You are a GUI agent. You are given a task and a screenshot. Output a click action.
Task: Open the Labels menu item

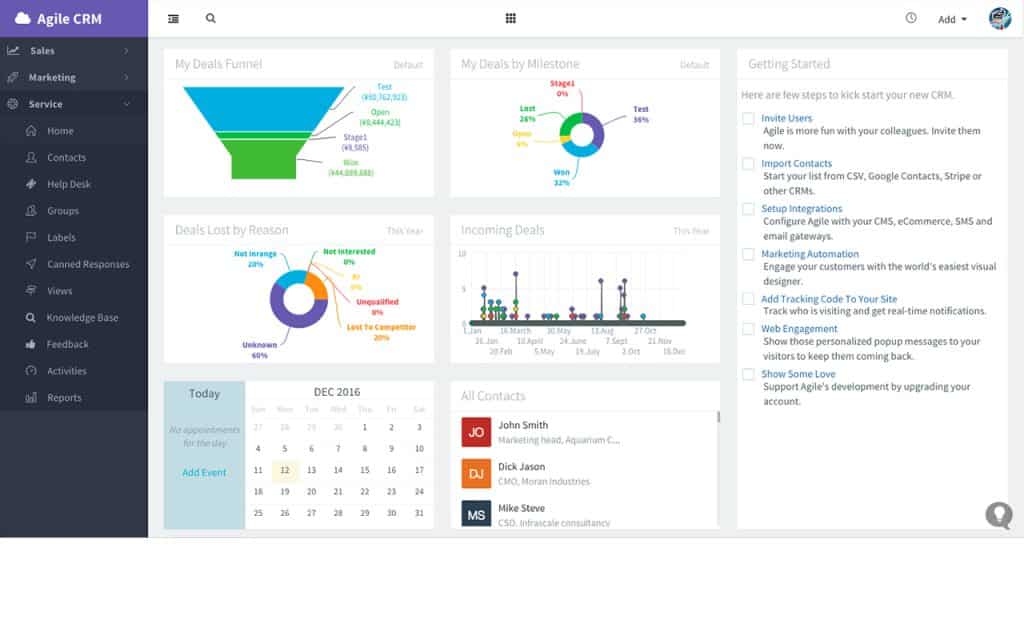click(x=62, y=237)
